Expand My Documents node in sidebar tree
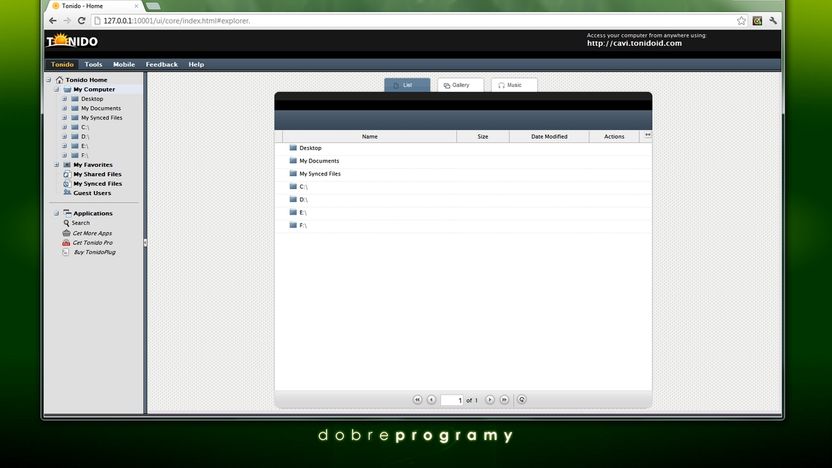The width and height of the screenshot is (832, 468). (65, 108)
